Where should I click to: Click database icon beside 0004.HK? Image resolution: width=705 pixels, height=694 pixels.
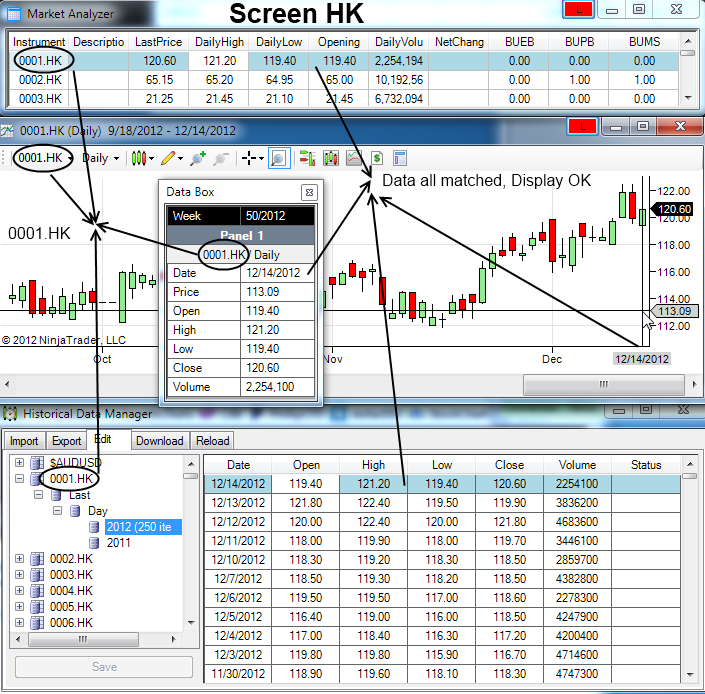(37, 591)
